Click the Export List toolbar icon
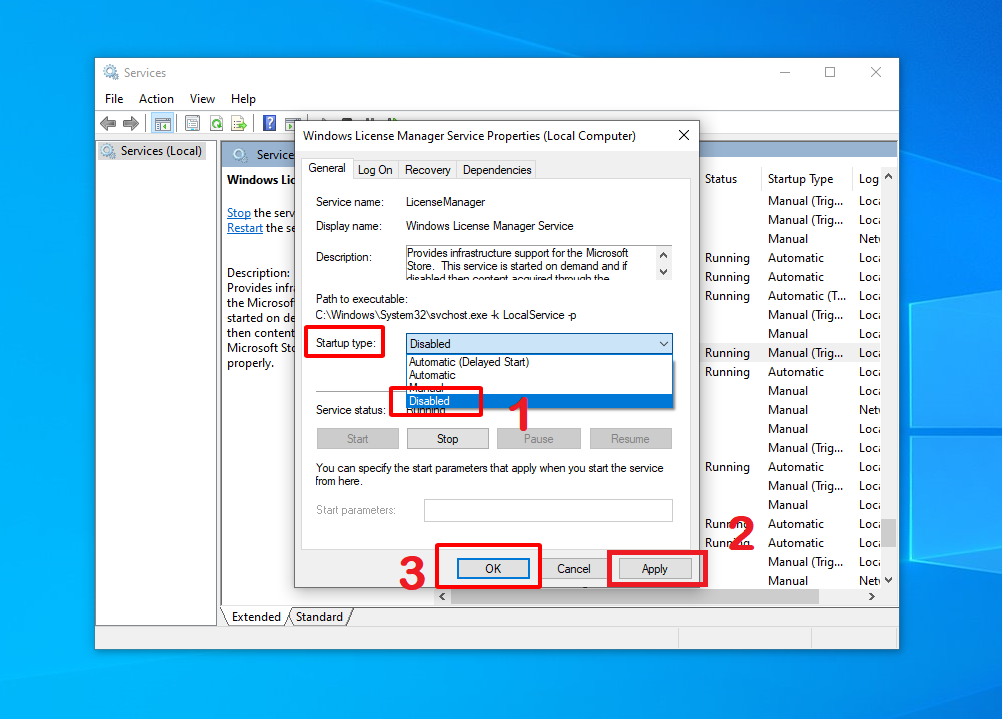The width and height of the screenshot is (1002, 719). (239, 123)
